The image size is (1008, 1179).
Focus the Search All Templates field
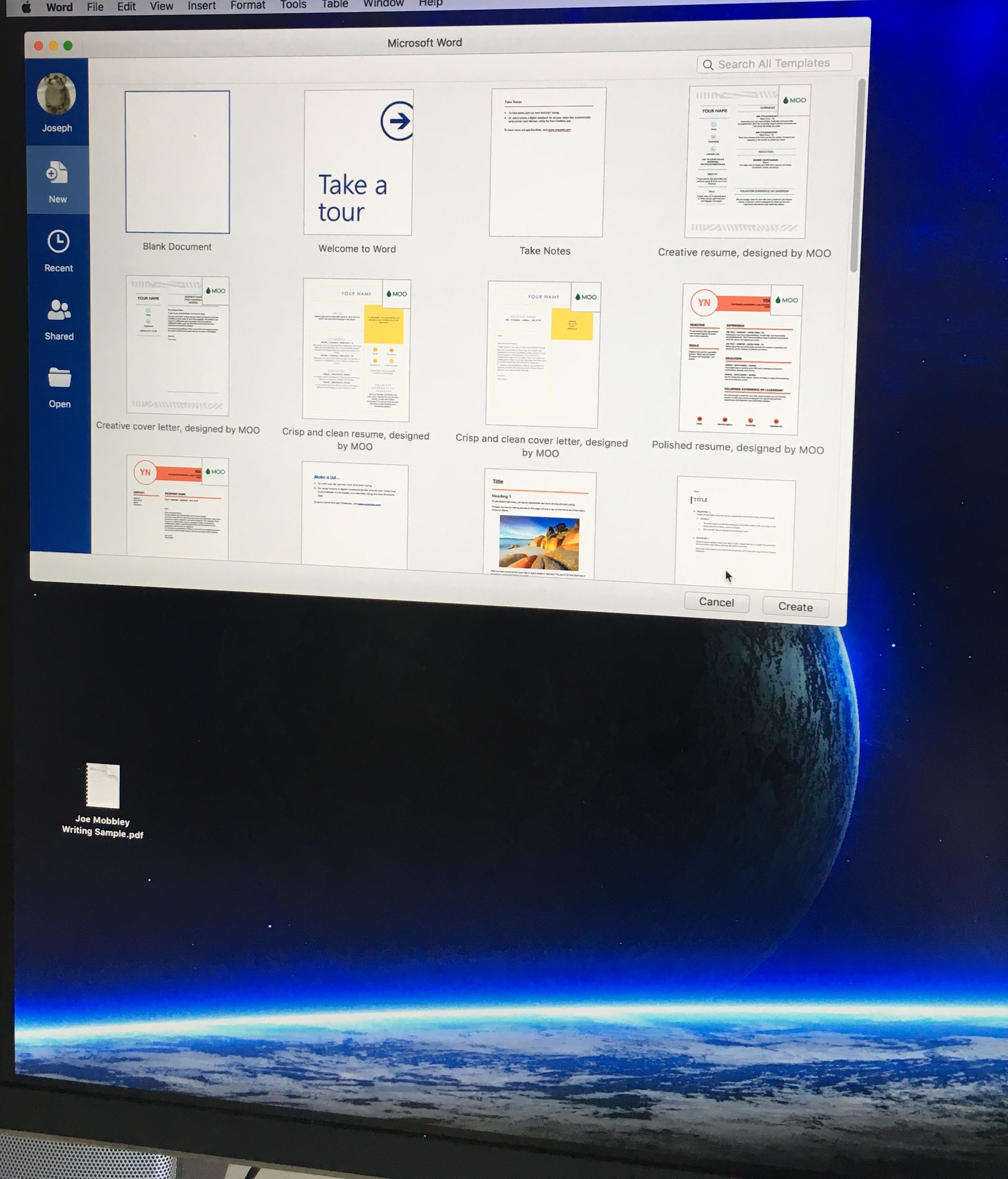pos(779,63)
